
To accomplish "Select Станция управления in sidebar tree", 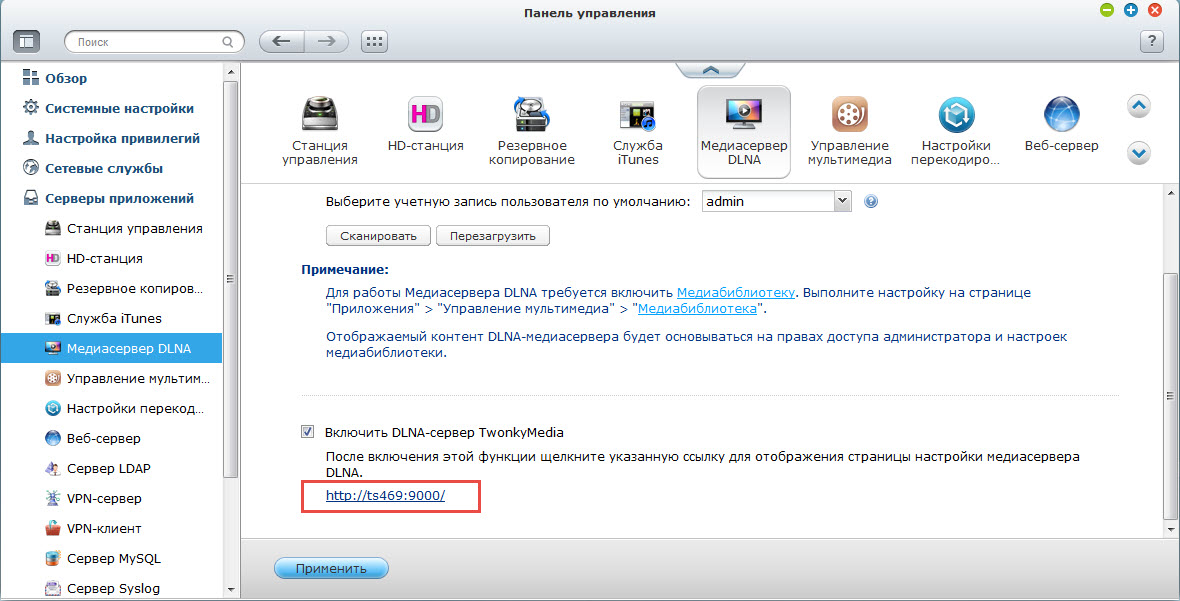I will 111,228.
